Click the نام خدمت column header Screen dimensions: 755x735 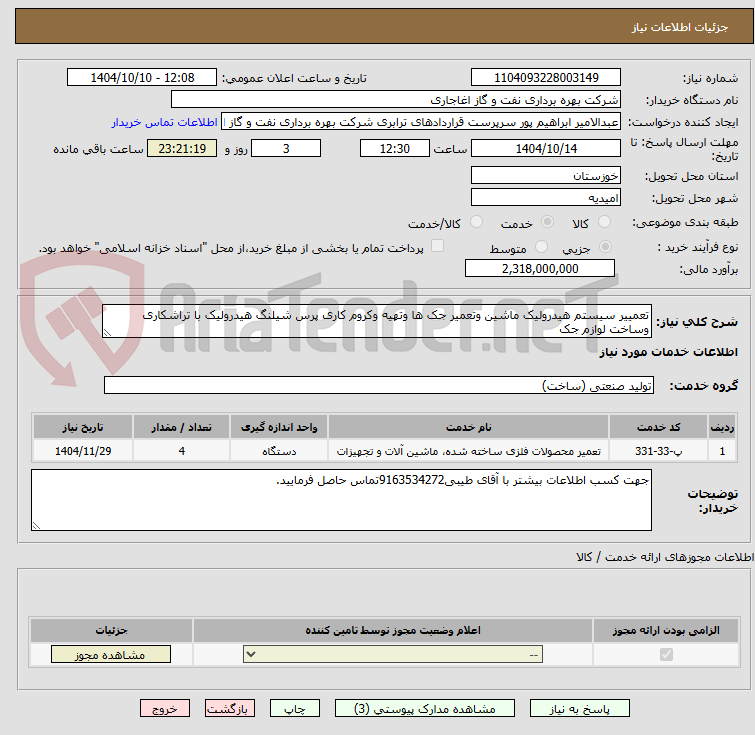469,427
